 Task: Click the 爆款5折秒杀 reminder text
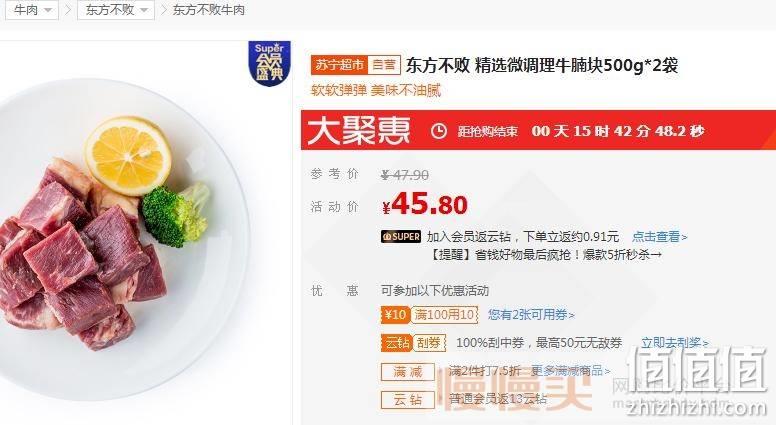(622, 255)
